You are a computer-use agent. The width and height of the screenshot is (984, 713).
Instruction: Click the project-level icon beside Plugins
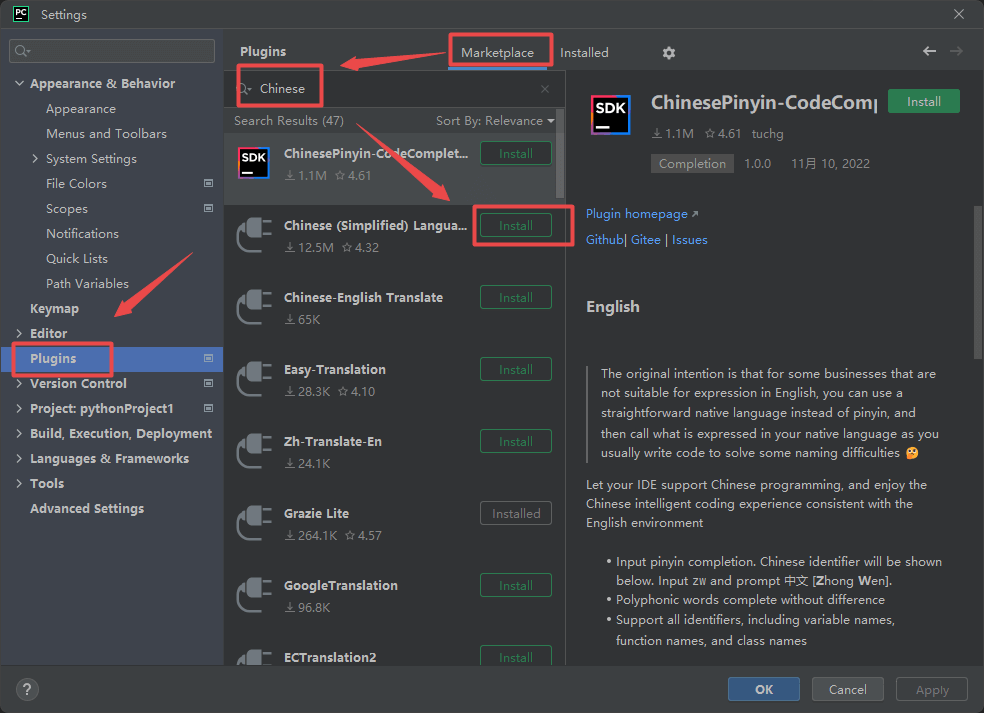coord(208,358)
